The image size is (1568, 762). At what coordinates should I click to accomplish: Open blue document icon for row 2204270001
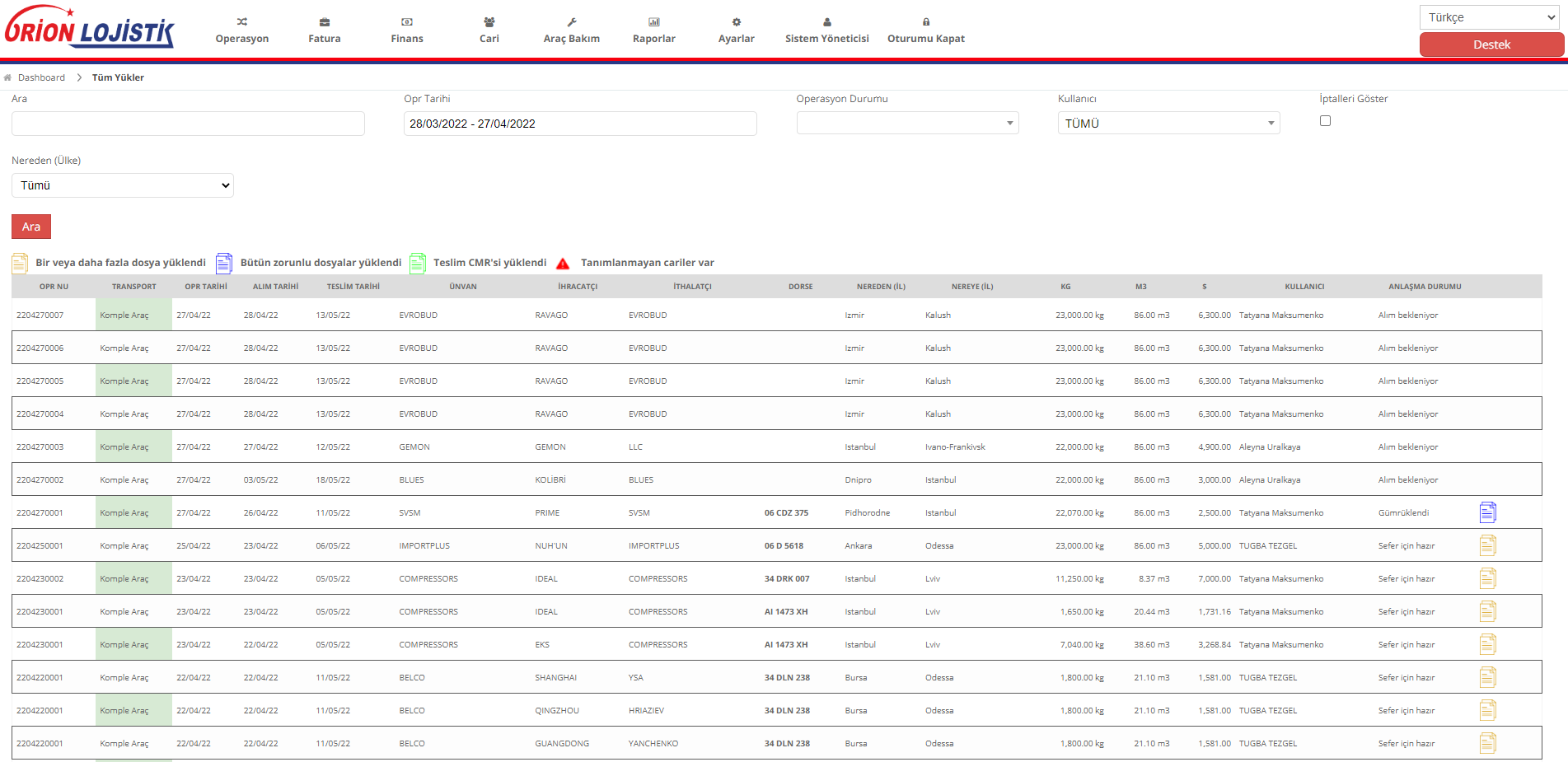coord(1487,512)
